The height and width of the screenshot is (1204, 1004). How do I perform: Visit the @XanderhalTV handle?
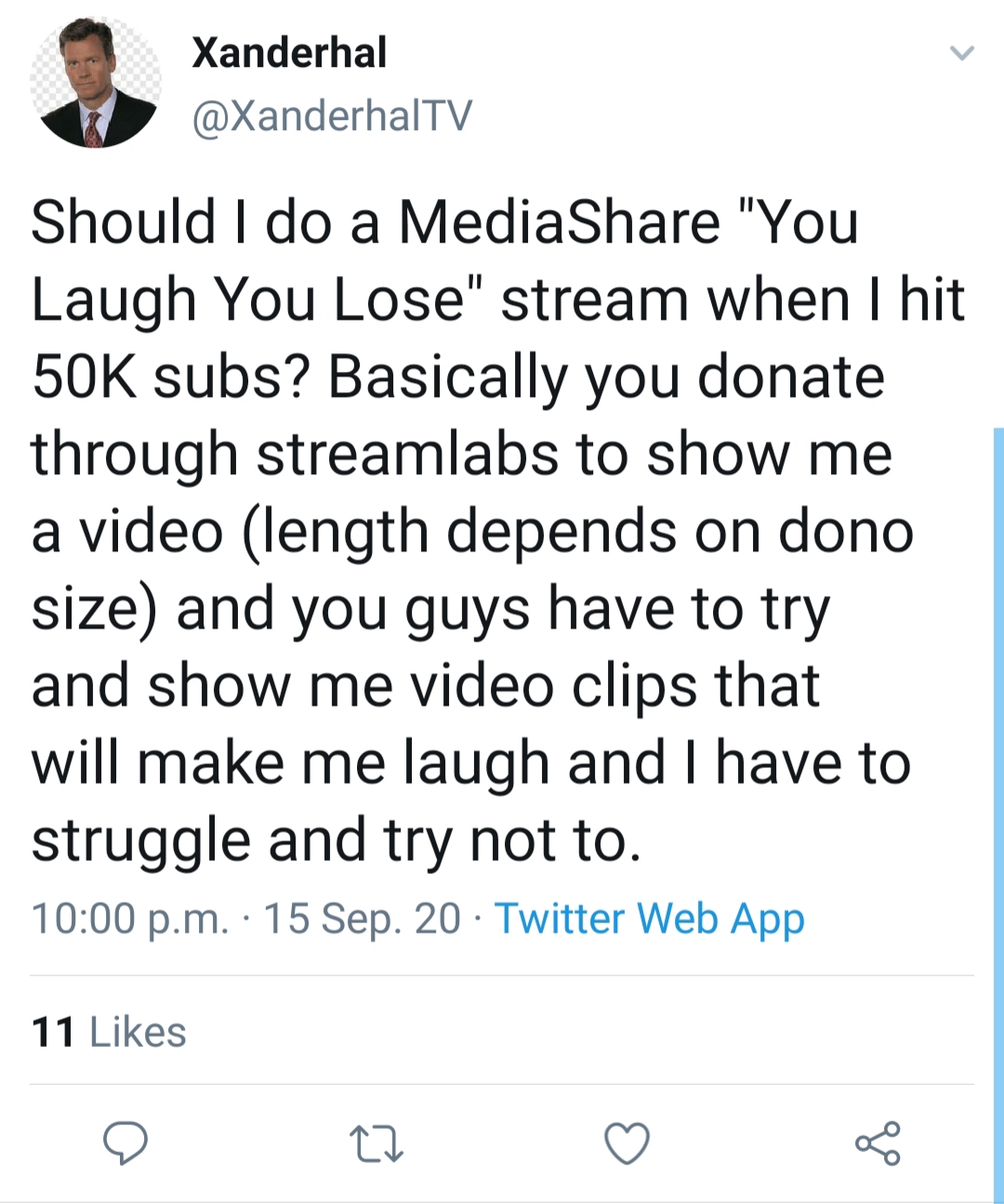tap(332, 116)
